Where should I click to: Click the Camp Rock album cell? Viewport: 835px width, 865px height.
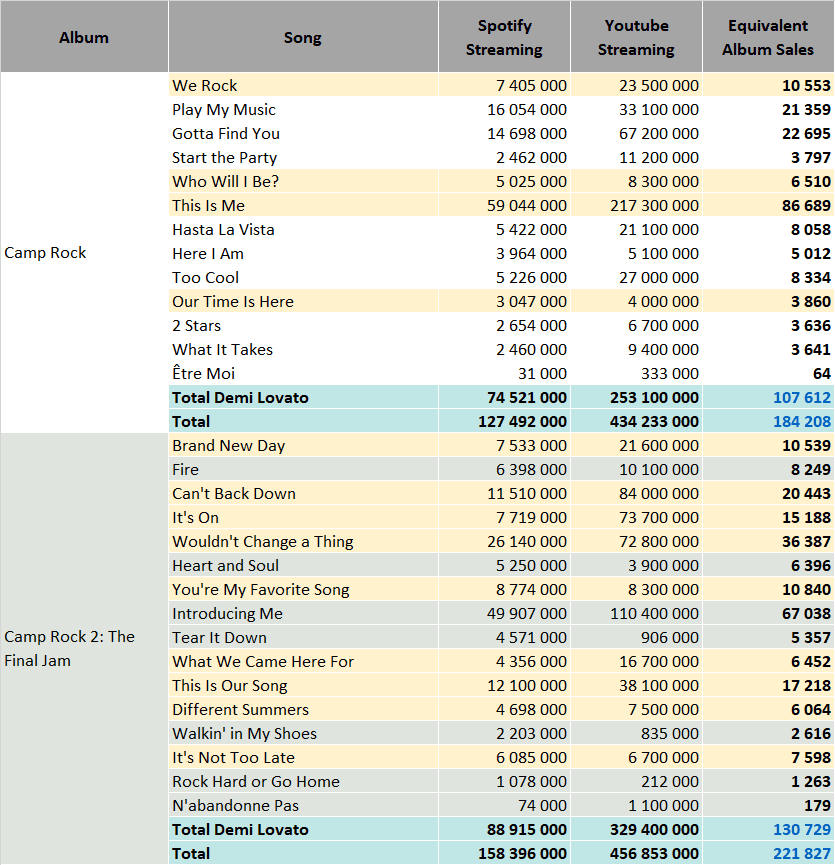click(x=84, y=253)
